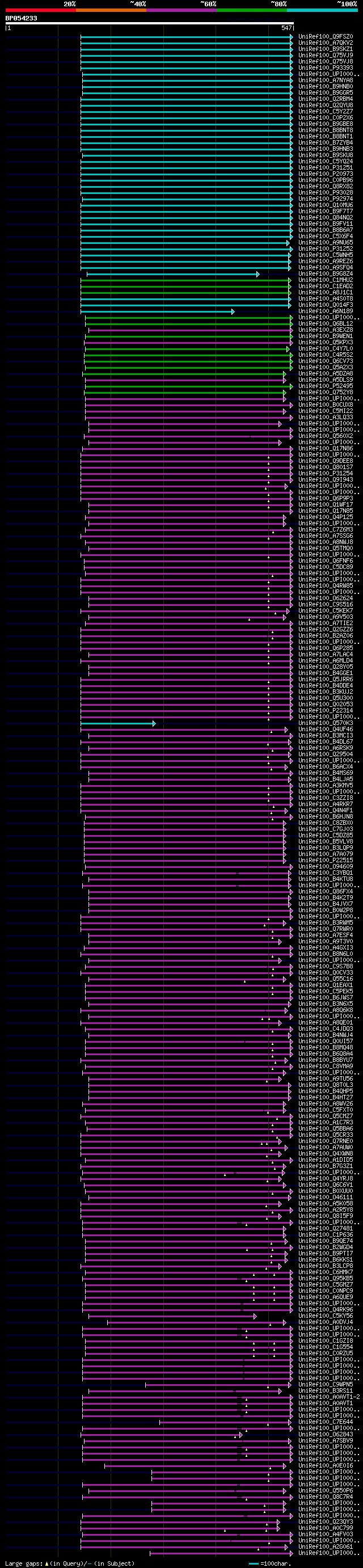Viewport: 363px width, 1568px height.
Task: Open hit UniRef100_C5KEK7
Action: 325,610
